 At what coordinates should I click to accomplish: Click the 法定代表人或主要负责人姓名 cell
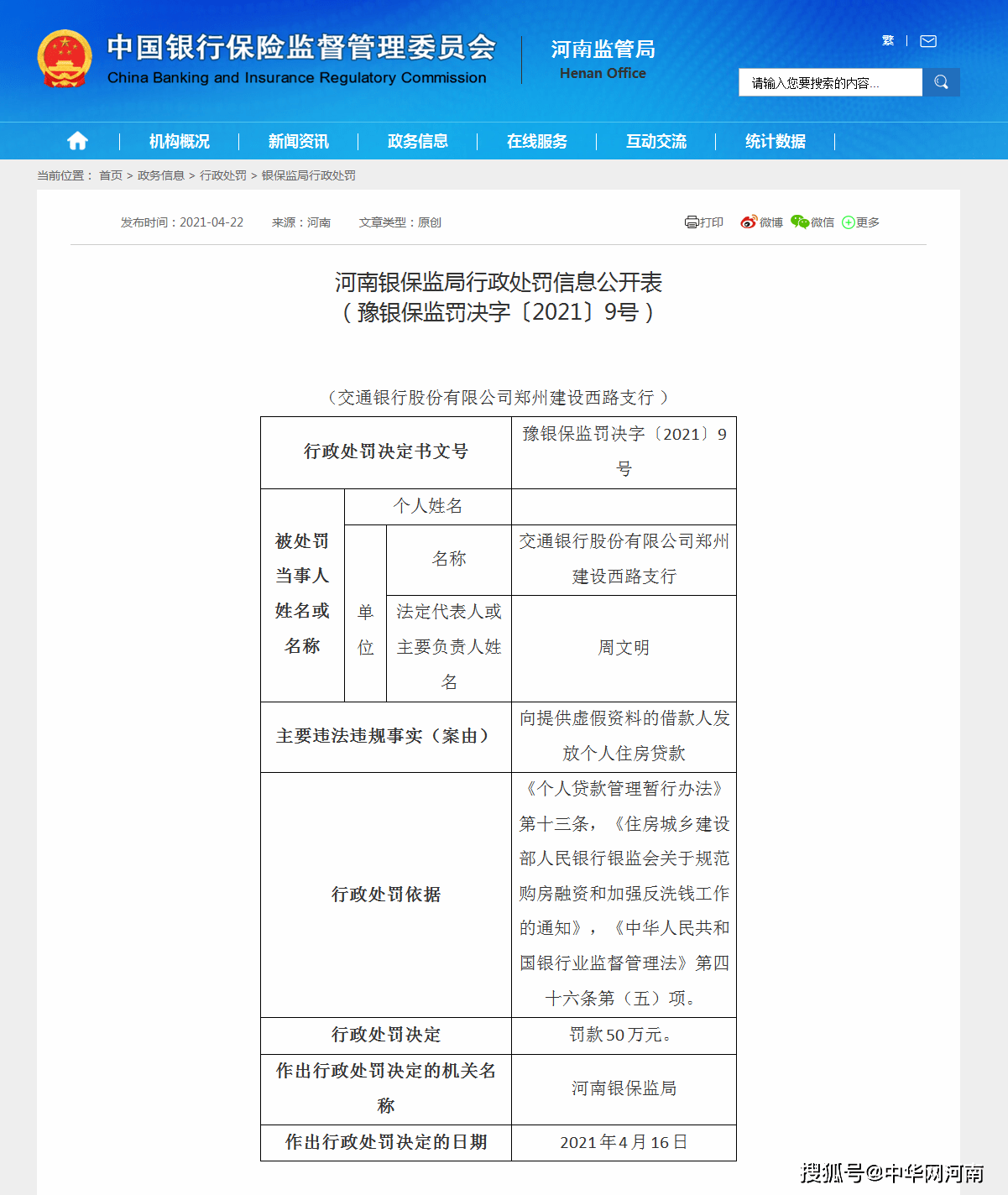[449, 648]
